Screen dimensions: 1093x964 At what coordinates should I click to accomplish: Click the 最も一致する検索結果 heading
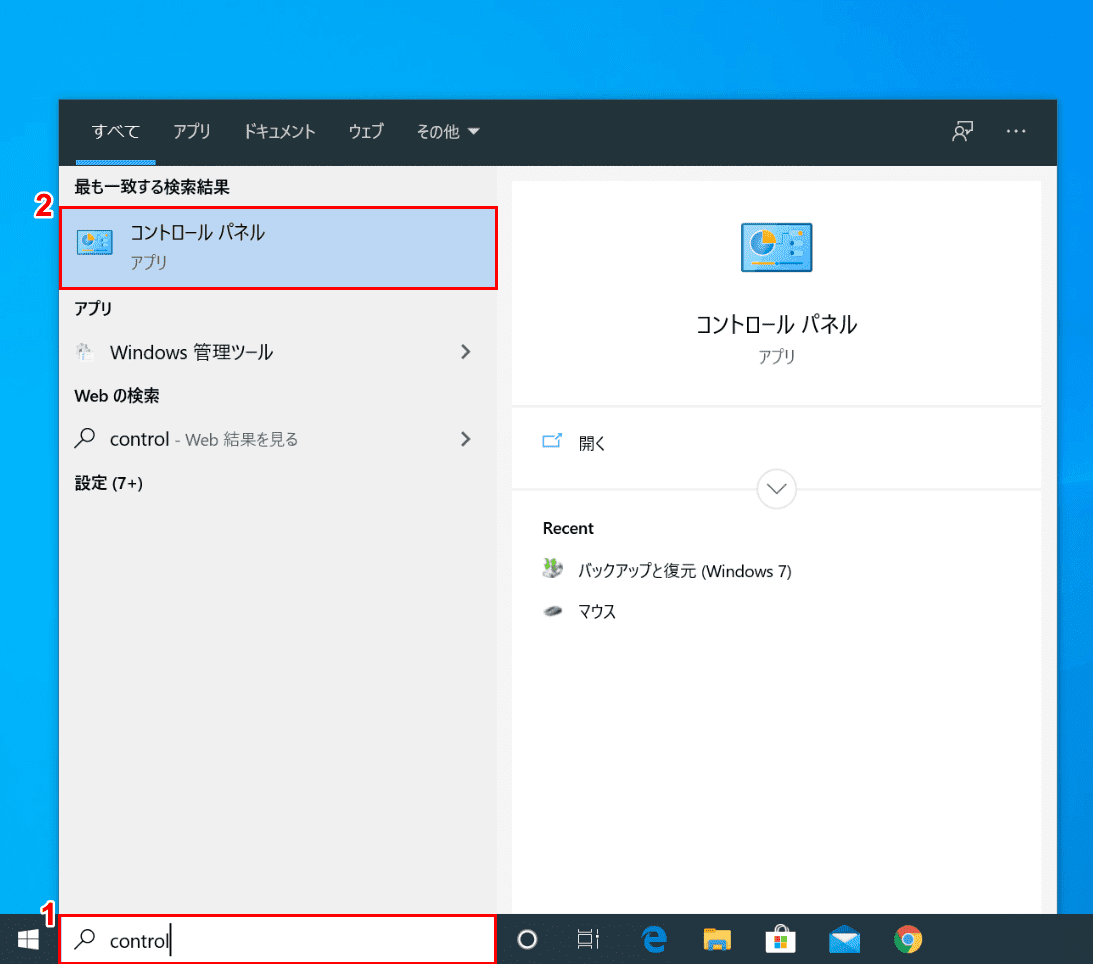point(152,187)
